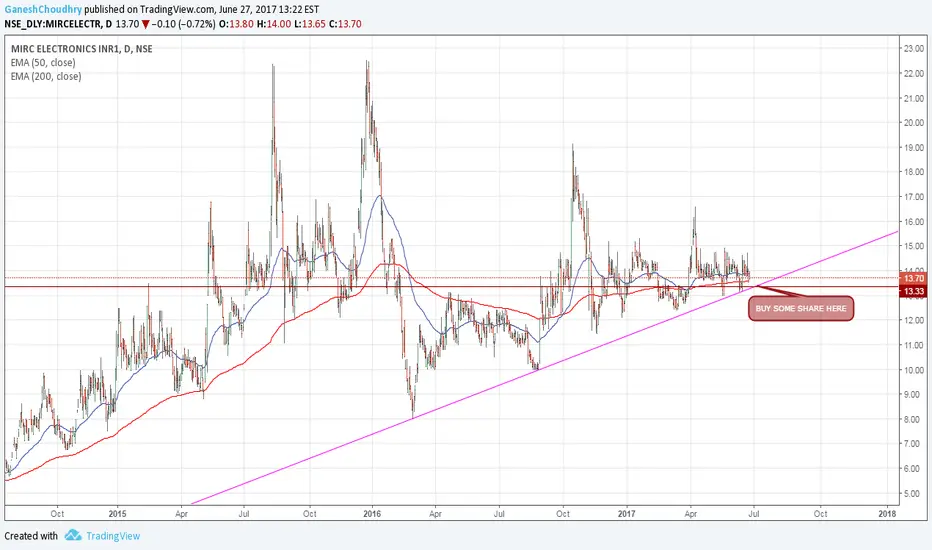The image size is (932, 550).
Task: Click the 5.00 price axis value
Action: [914, 493]
